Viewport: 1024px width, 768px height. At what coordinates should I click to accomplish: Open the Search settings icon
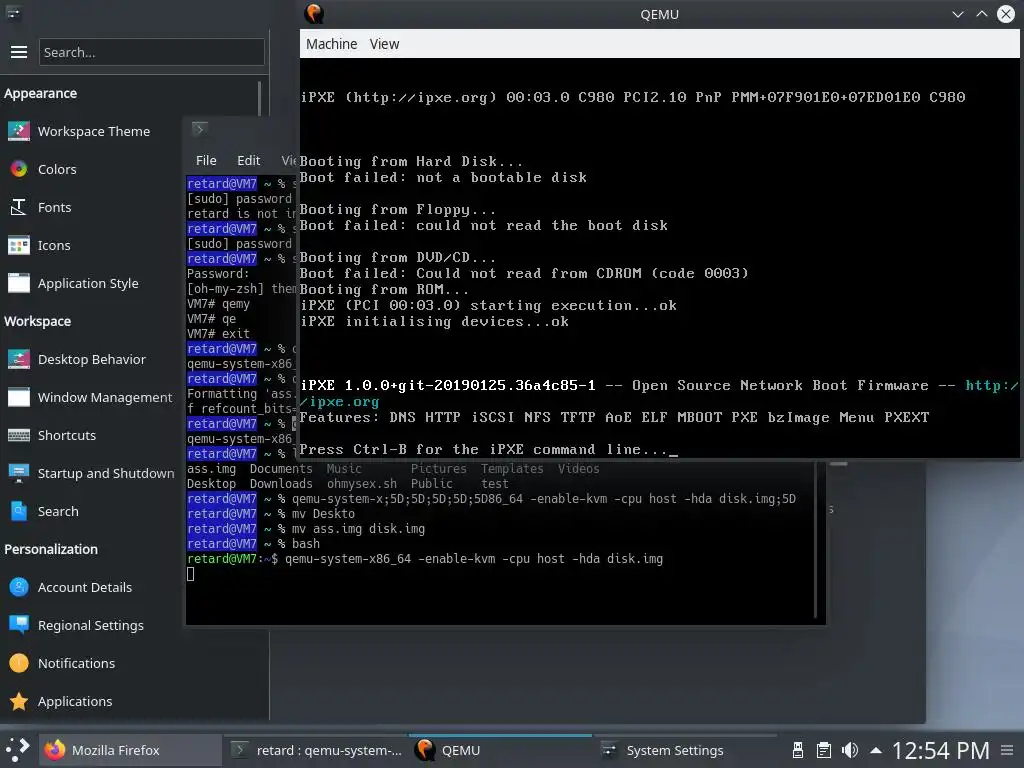coord(19,511)
